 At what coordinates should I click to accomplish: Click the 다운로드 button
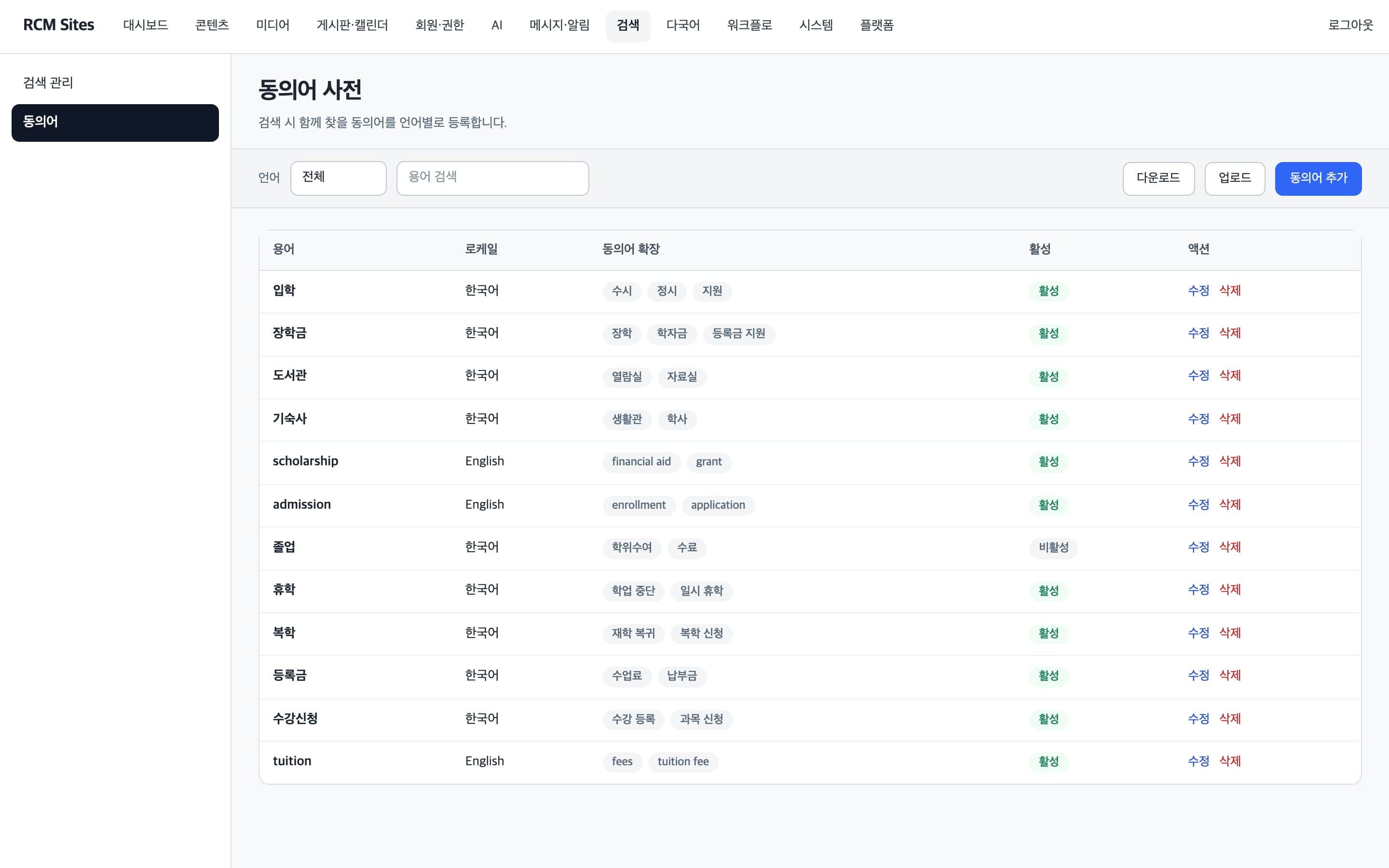coord(1158,178)
